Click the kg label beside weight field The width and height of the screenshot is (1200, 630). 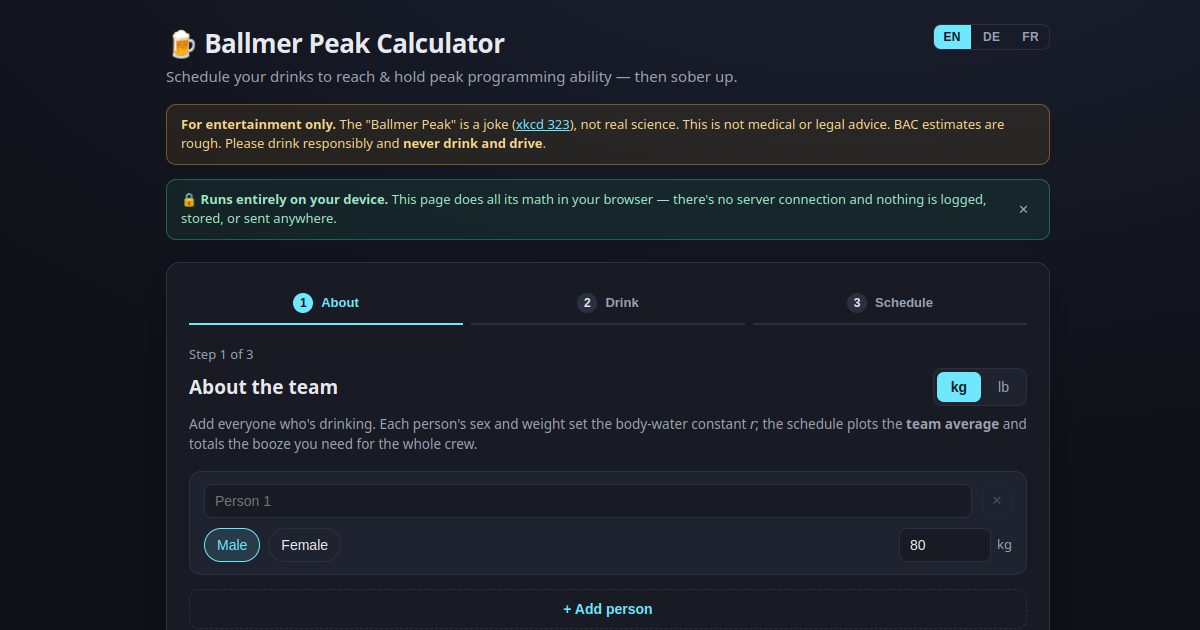[1005, 545]
